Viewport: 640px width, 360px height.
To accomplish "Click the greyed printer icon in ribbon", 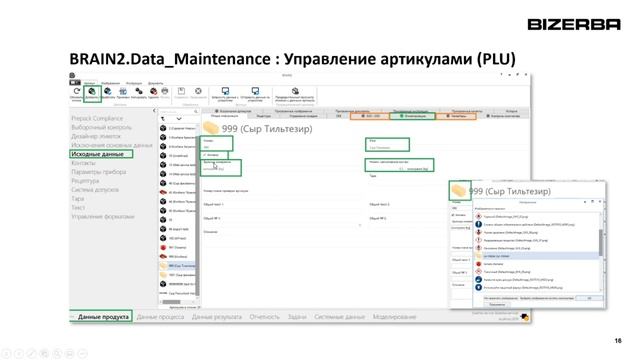I will pyautogui.click(x=165, y=91).
